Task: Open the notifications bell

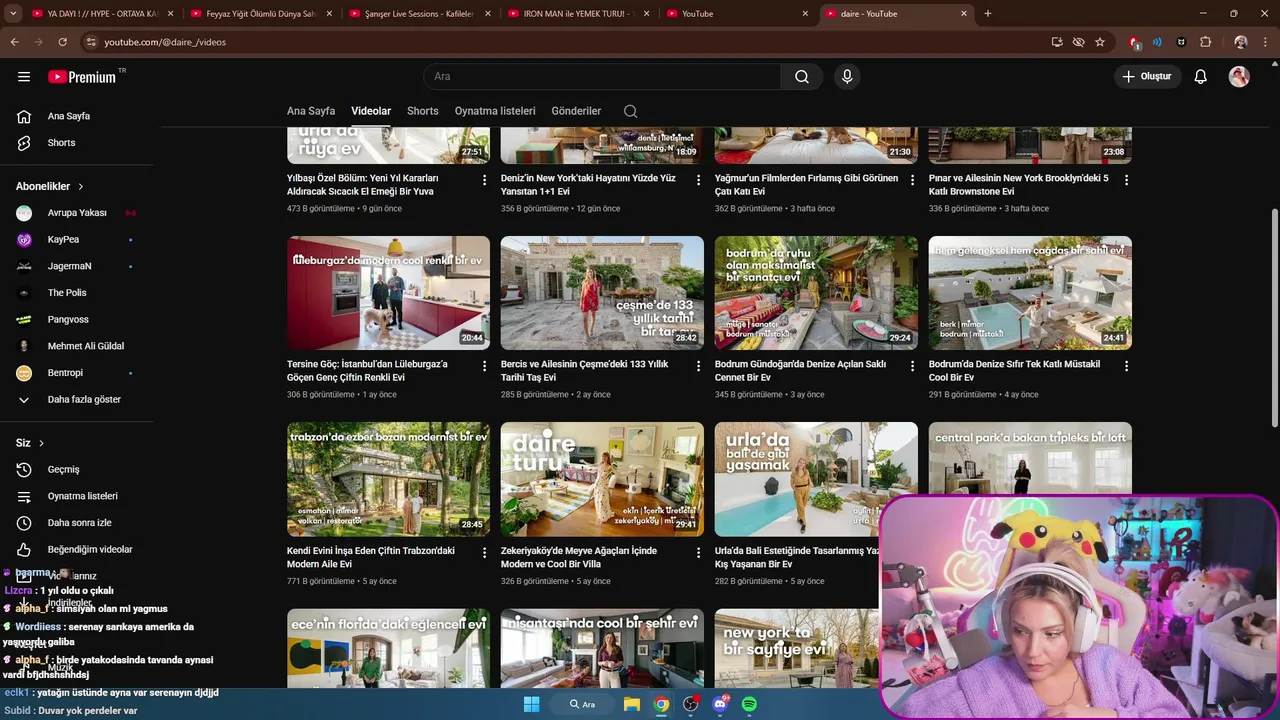Action: pyautogui.click(x=1201, y=77)
